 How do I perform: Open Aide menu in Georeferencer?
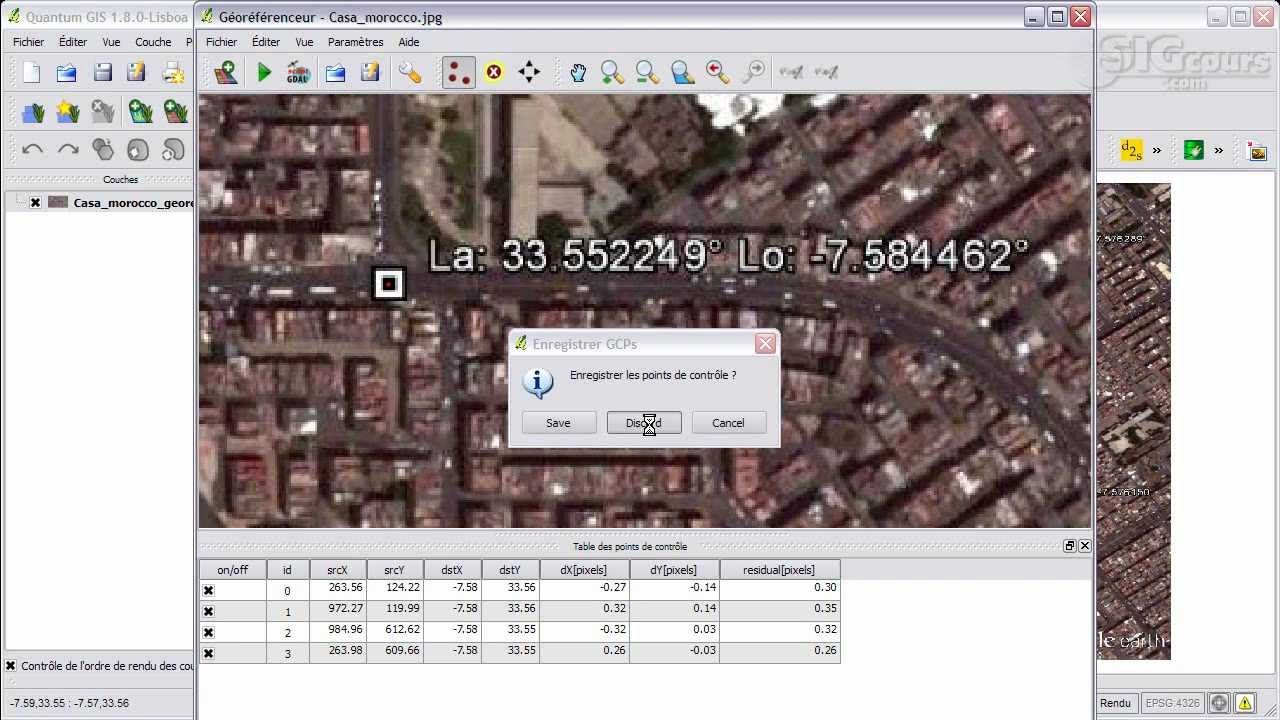[409, 42]
